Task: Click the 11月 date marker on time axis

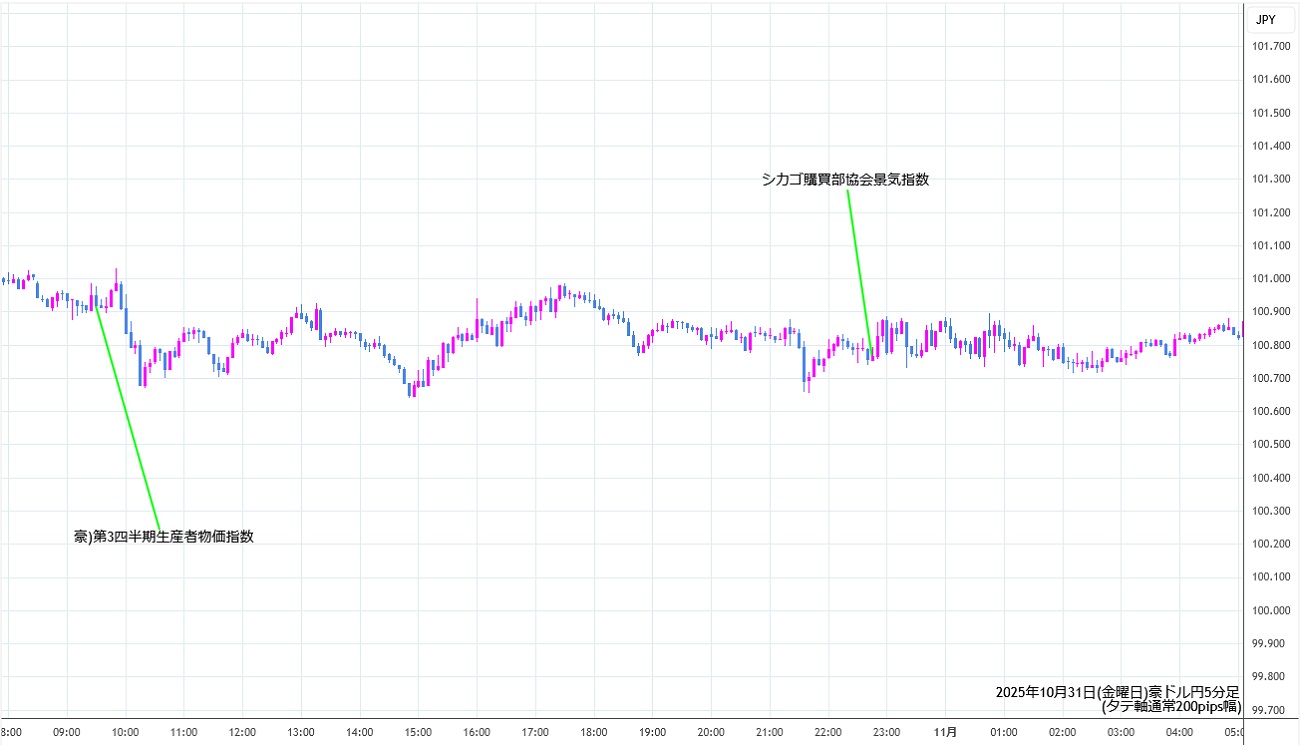Action: [945, 732]
